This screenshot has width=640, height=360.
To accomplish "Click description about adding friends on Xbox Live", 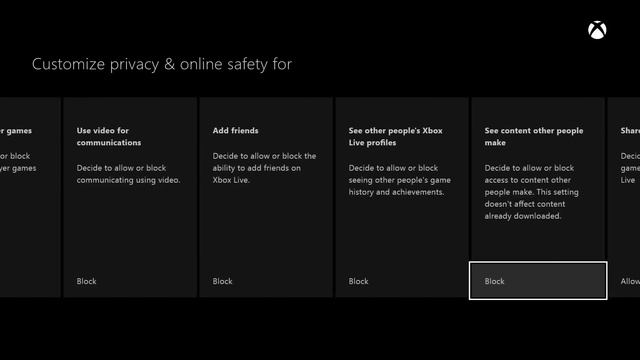I will [264, 168].
